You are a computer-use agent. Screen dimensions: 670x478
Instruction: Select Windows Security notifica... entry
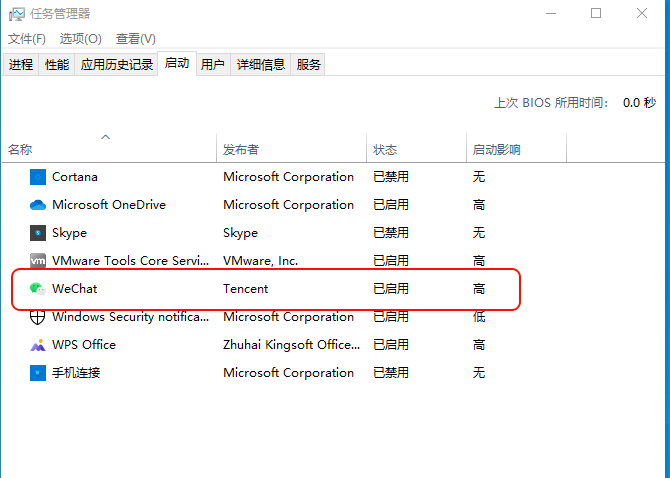click(130, 317)
